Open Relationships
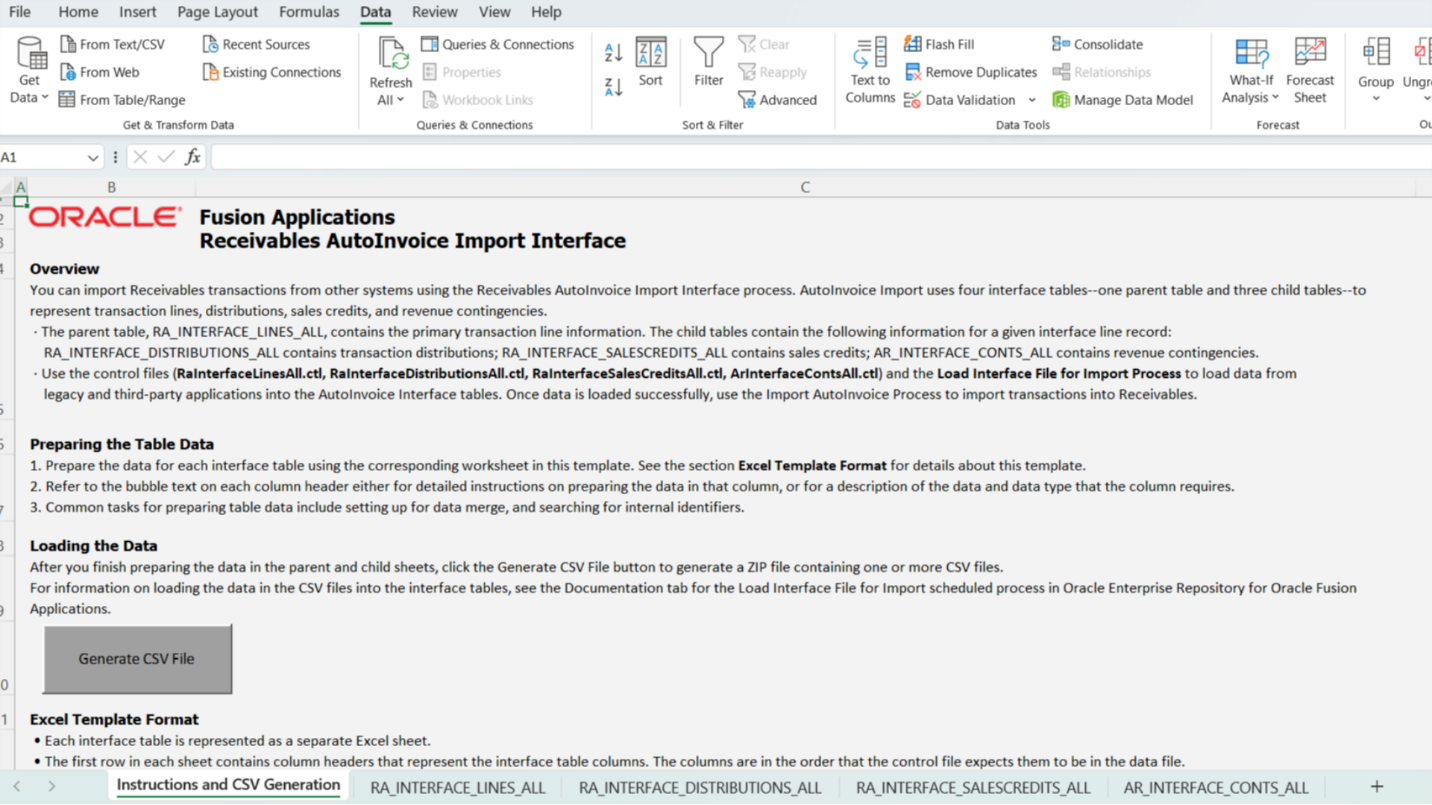Image resolution: width=1432 pixels, height=805 pixels. coord(1101,72)
